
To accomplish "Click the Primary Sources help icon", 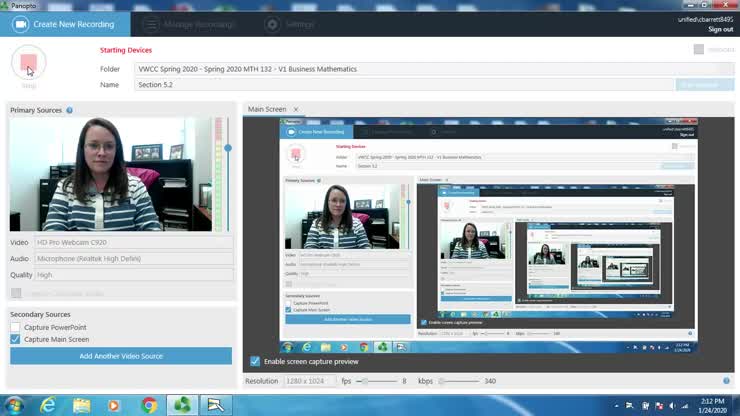I will click(69, 110).
